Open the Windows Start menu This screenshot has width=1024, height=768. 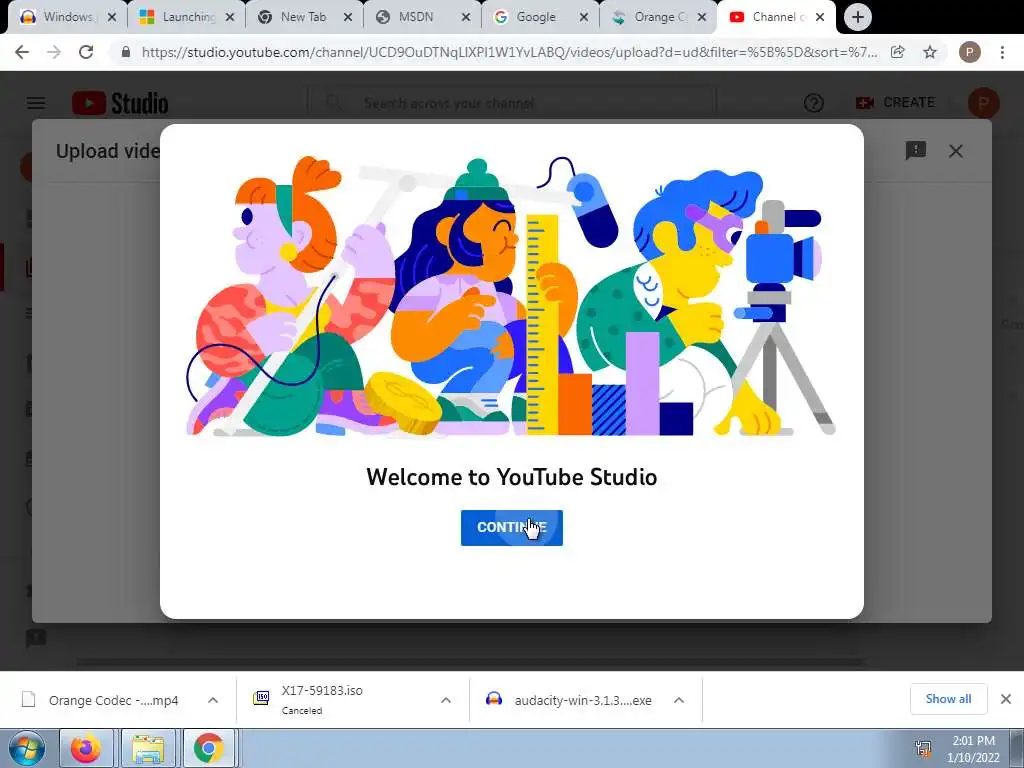click(27, 748)
